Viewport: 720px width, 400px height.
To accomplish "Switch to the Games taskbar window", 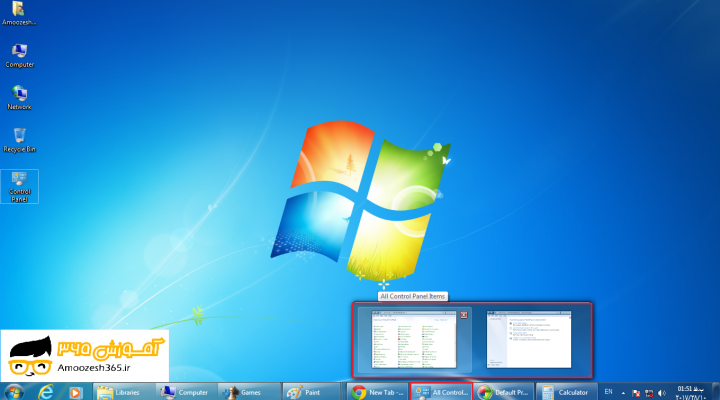I will [x=249, y=392].
